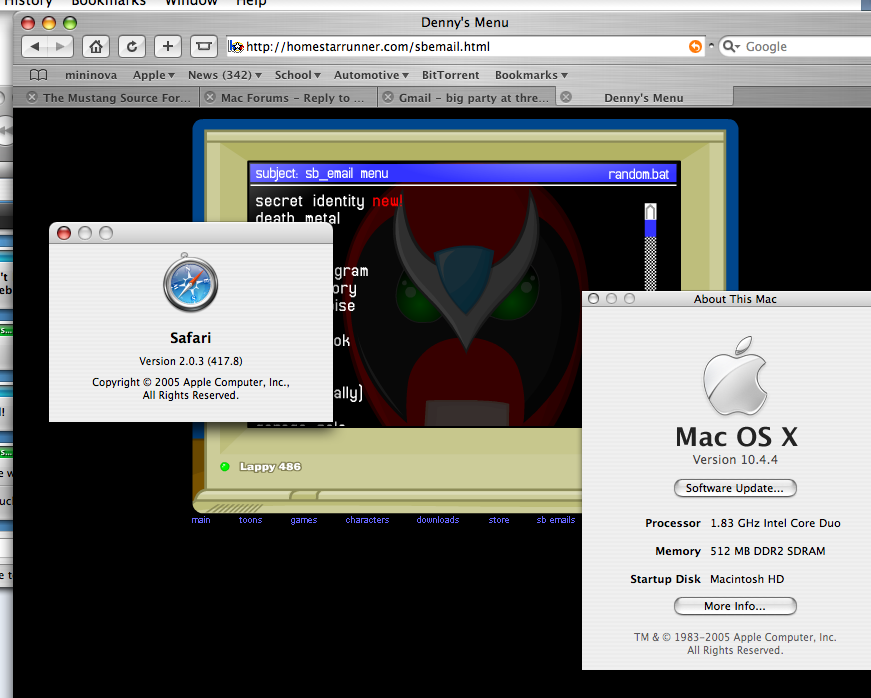Click the Macintosh HD startup disk value
Screen dimensions: 871x698
[x=747, y=579]
